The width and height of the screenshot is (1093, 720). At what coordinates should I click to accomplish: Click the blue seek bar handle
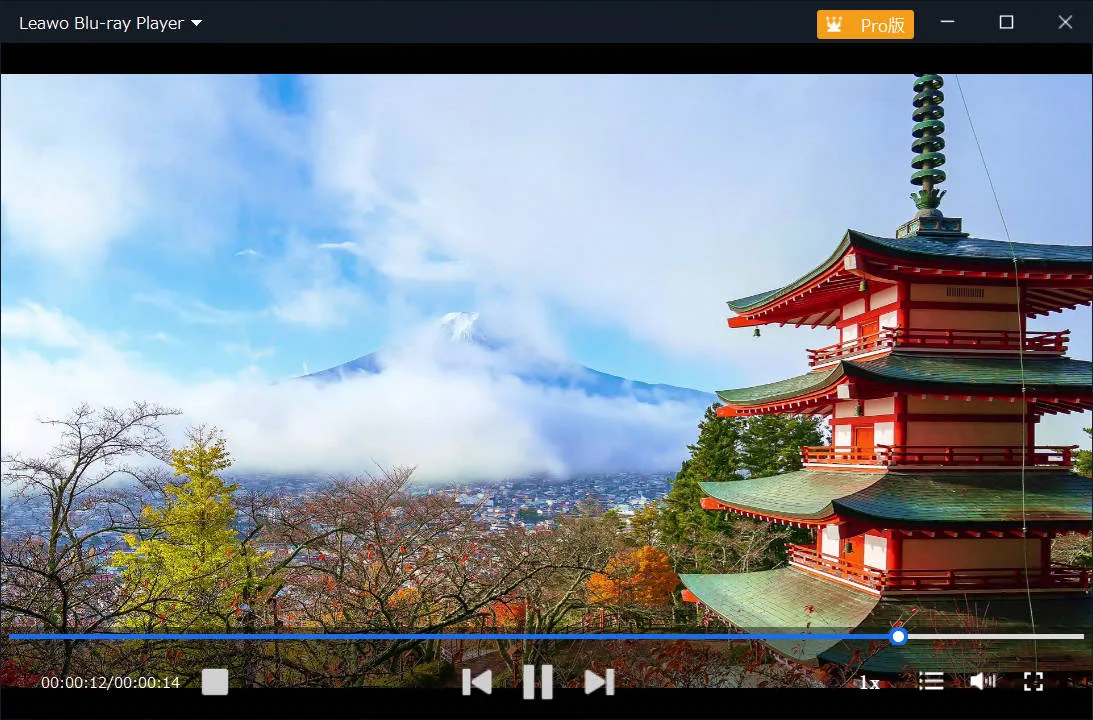tap(897, 637)
